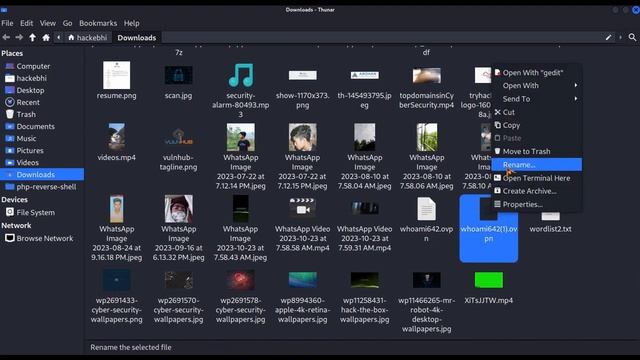Viewport: 640px width, 360px height.
Task: Open the Bookmarks menu
Action: [x=98, y=23]
